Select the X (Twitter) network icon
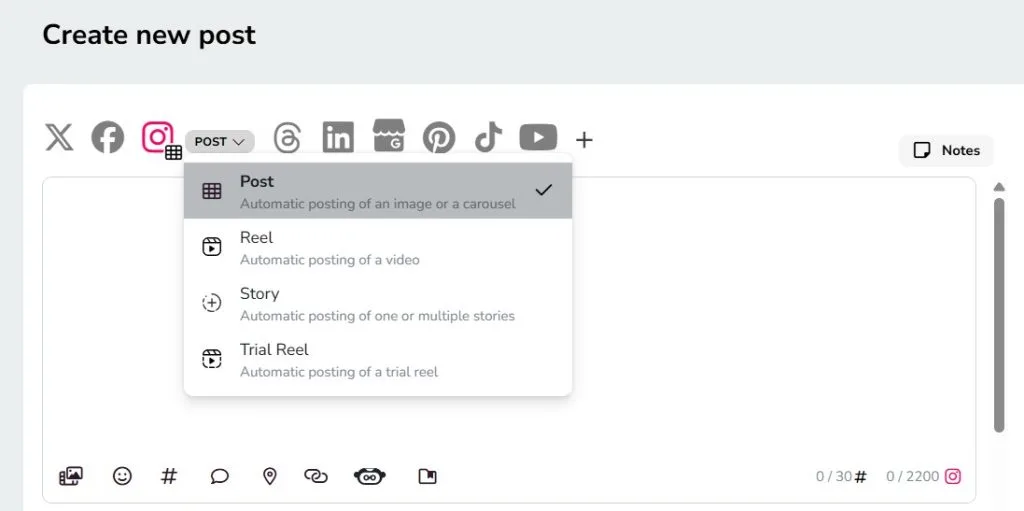Image resolution: width=1024 pixels, height=511 pixels. [x=59, y=138]
